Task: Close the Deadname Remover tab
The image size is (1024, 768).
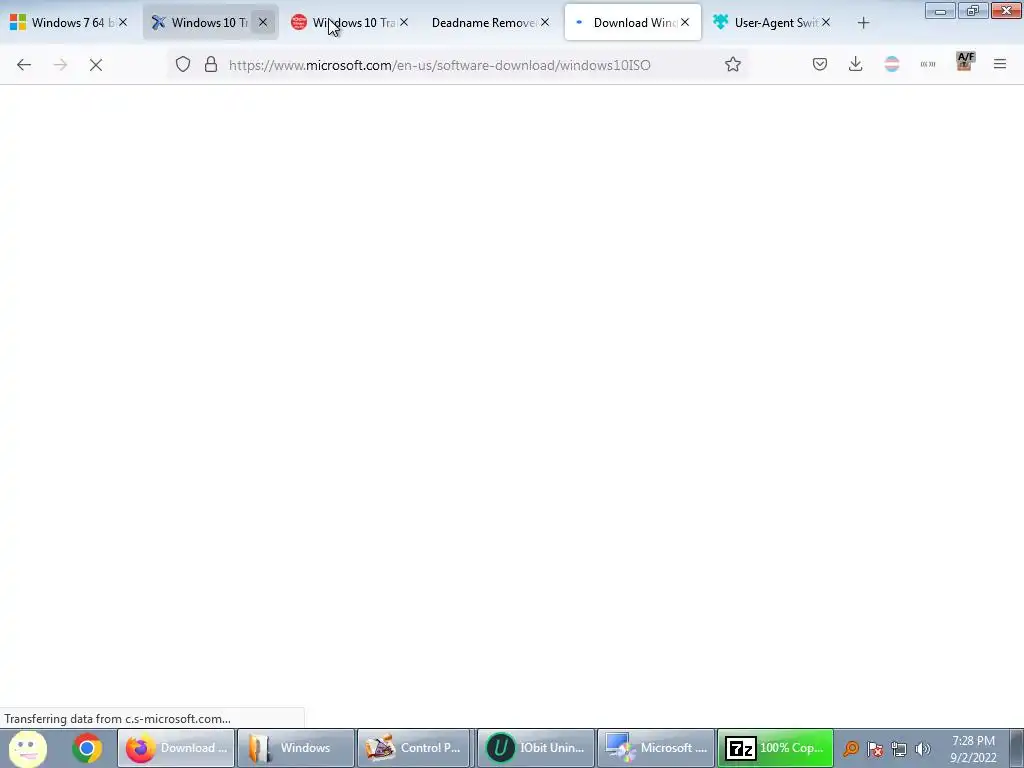Action: [545, 22]
